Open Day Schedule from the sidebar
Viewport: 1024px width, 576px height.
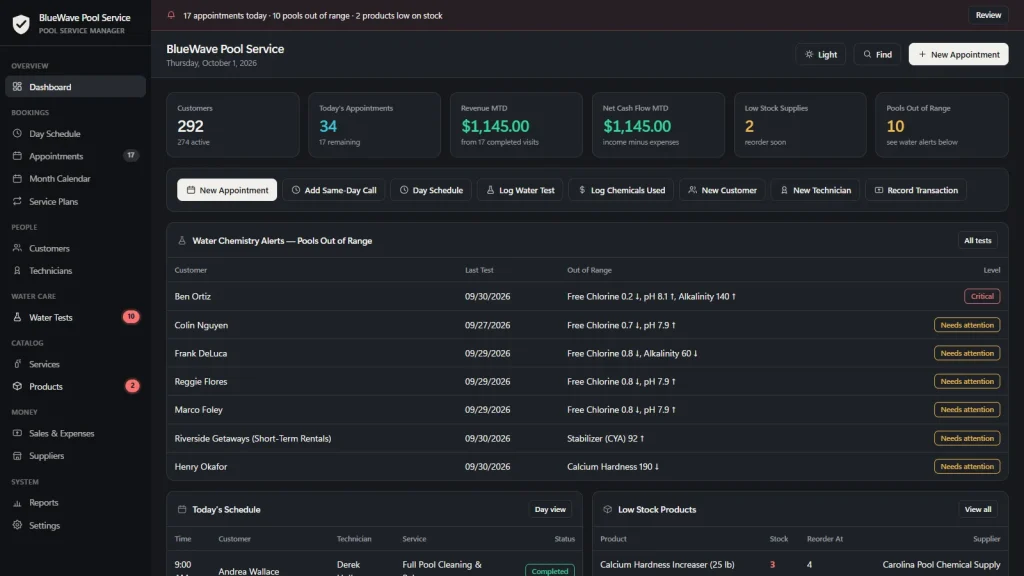click(75, 133)
